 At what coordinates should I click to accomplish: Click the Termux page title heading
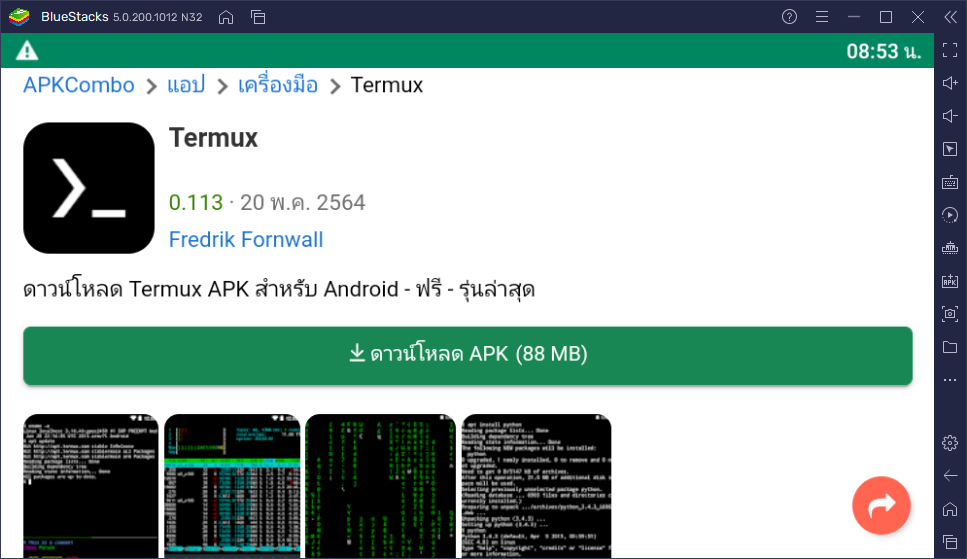[213, 138]
